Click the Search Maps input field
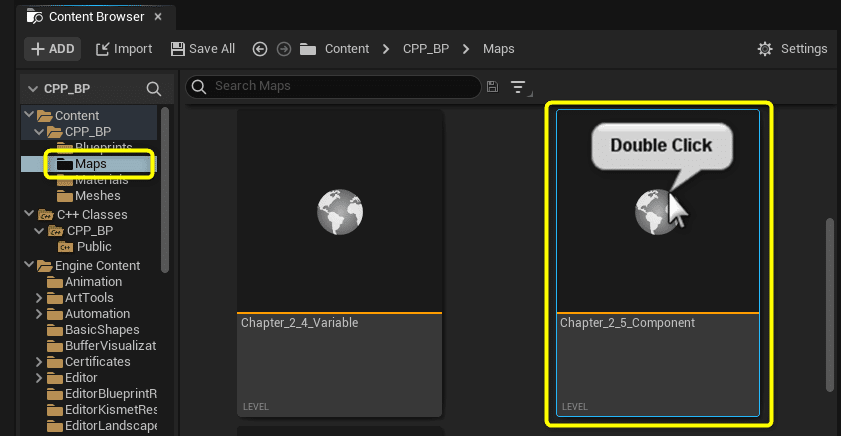841x436 pixels. [333, 86]
